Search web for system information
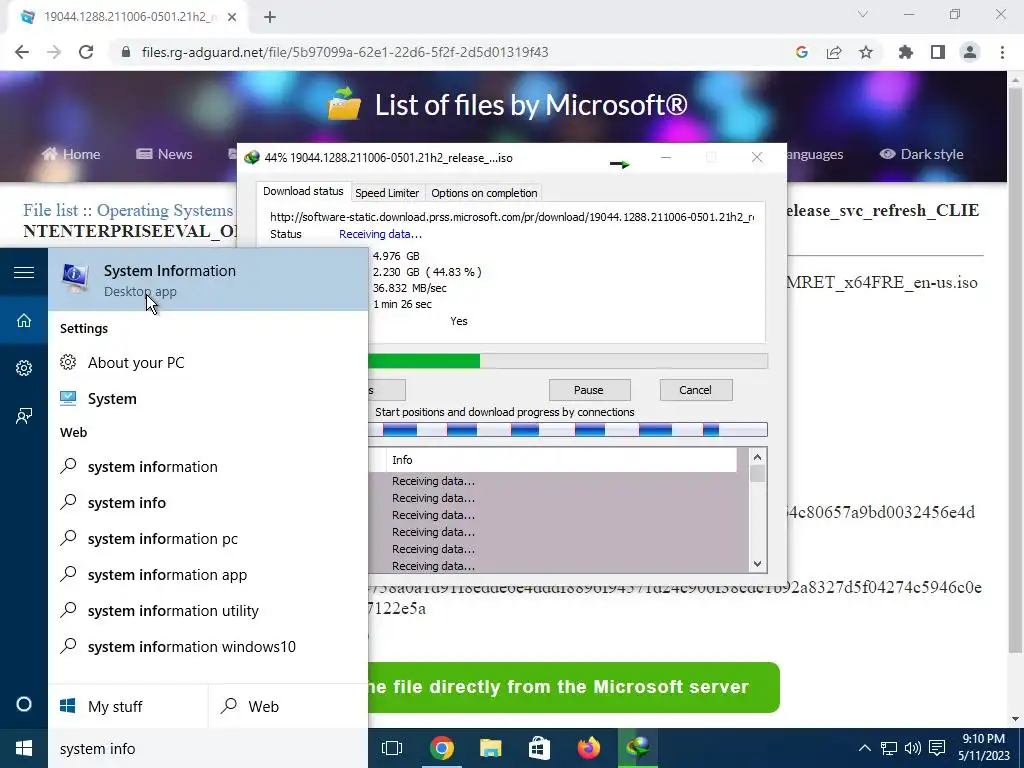 coord(208,467)
